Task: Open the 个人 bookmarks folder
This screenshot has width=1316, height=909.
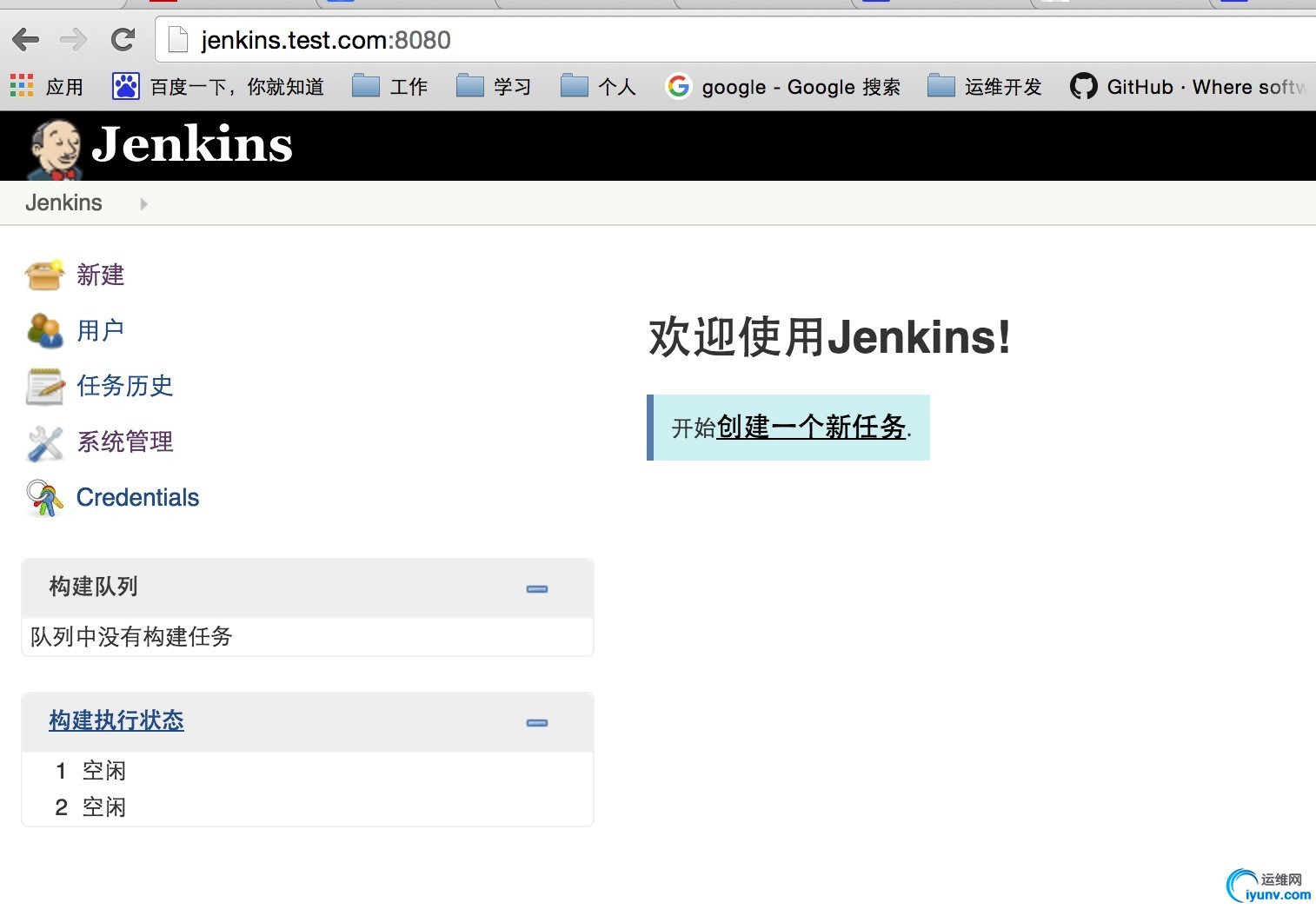Action: 598,86
